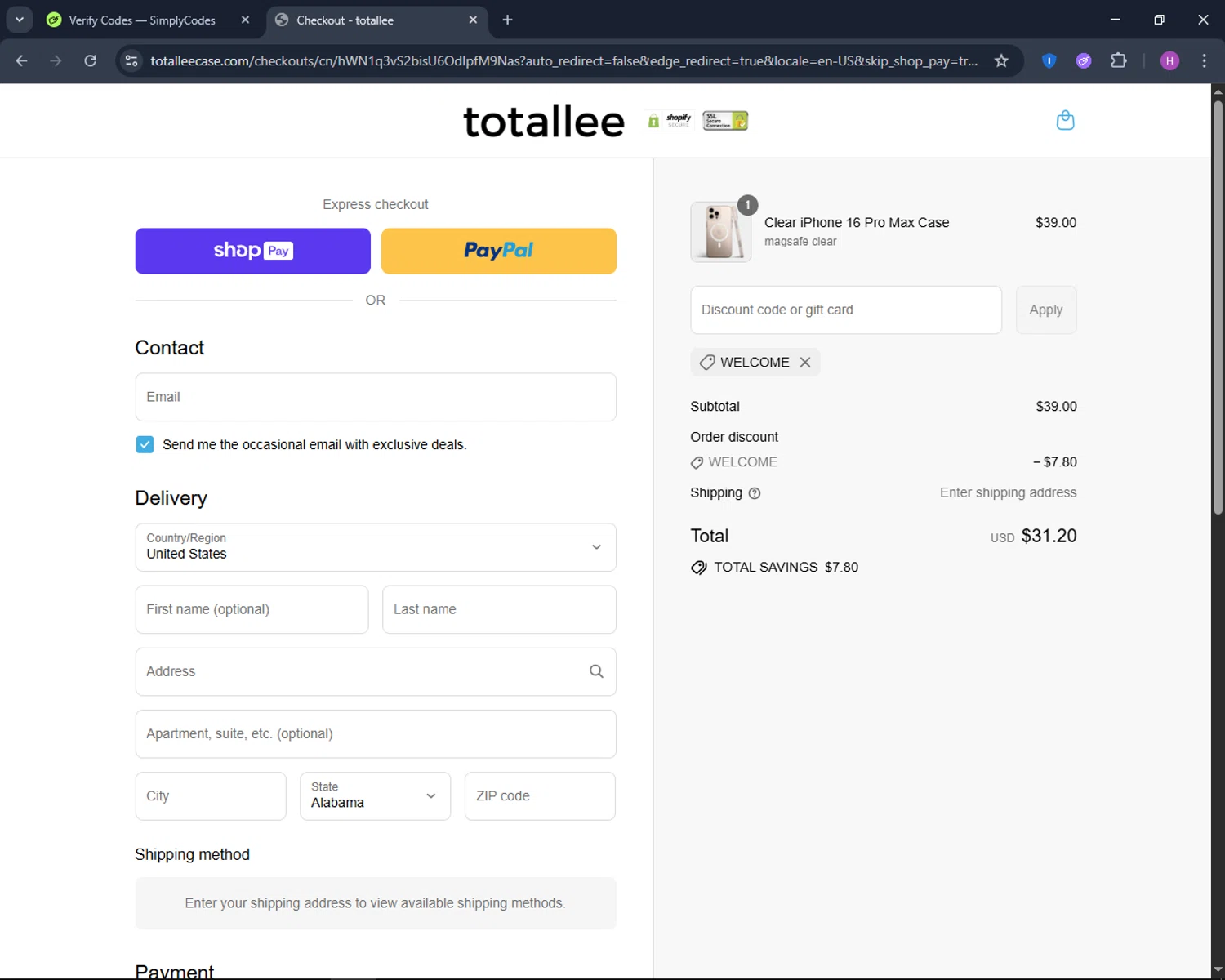This screenshot has width=1225, height=980.
Task: Close the Verify Codes SimplyCodes tab
Action: point(245,20)
